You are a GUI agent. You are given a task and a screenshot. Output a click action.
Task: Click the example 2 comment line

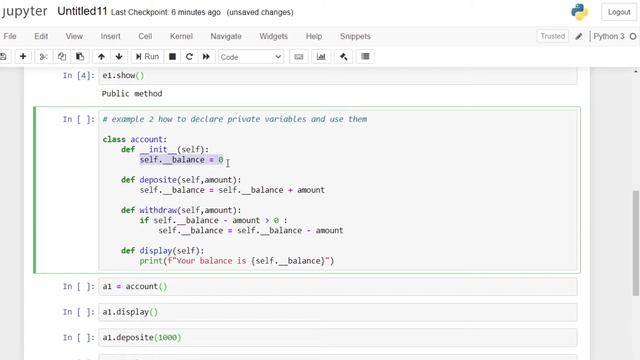click(235, 119)
